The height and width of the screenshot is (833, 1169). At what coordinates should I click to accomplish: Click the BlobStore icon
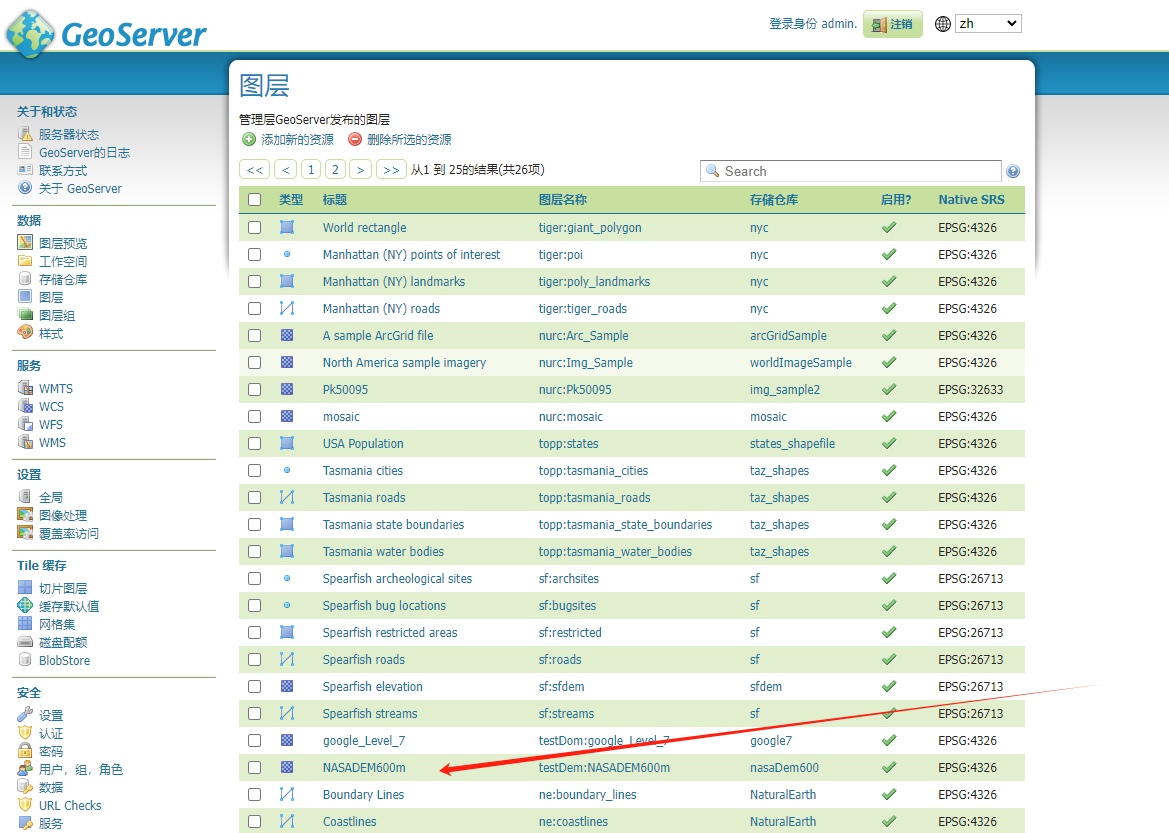click(25, 660)
